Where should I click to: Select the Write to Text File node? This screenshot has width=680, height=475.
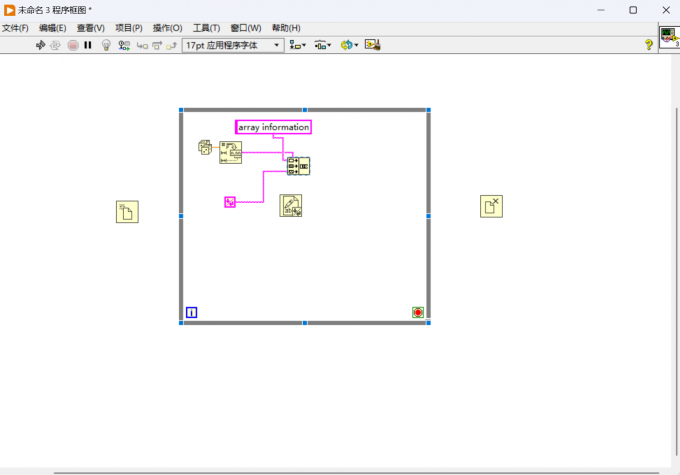pyautogui.click(x=291, y=206)
